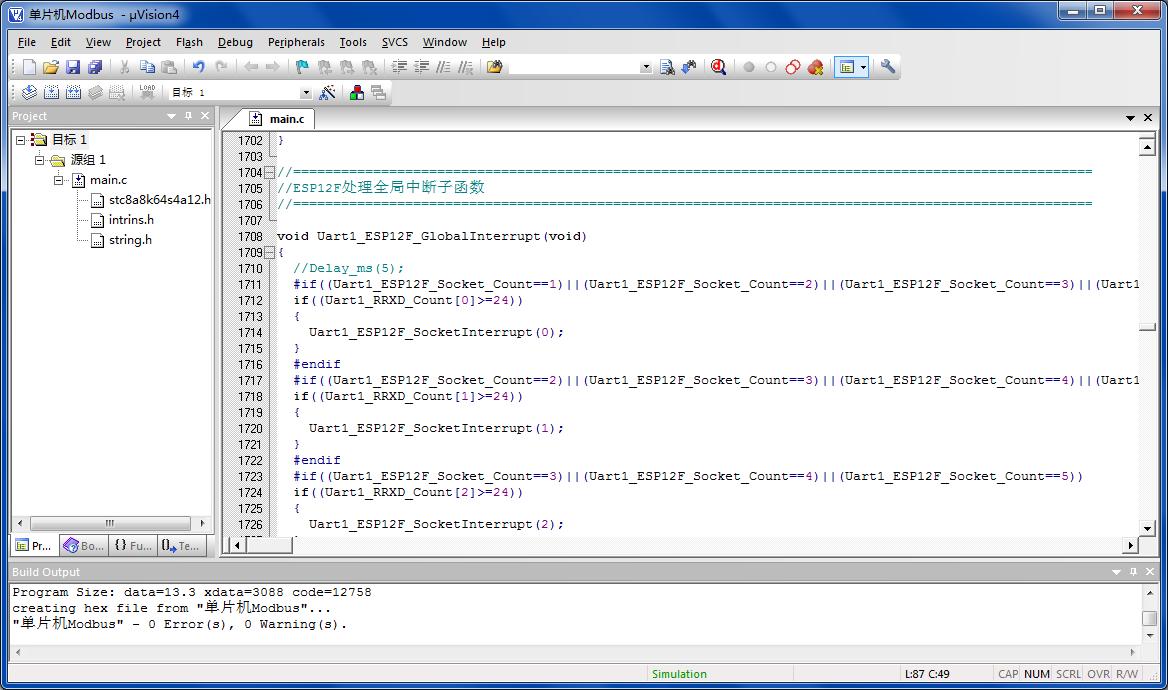Build target files icon
This screenshot has height=690, width=1168.
[x=51, y=92]
